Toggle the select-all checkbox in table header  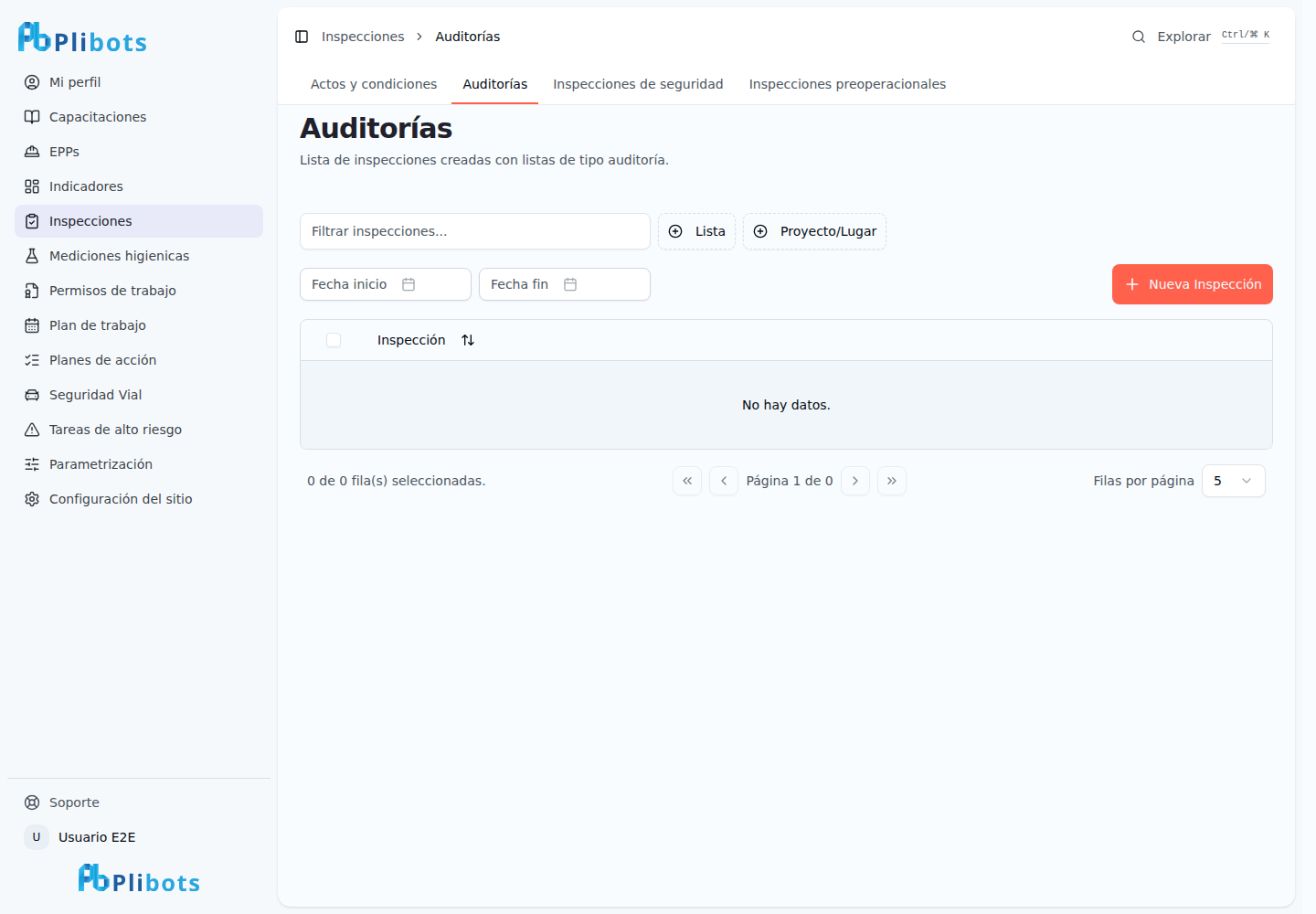tap(334, 340)
